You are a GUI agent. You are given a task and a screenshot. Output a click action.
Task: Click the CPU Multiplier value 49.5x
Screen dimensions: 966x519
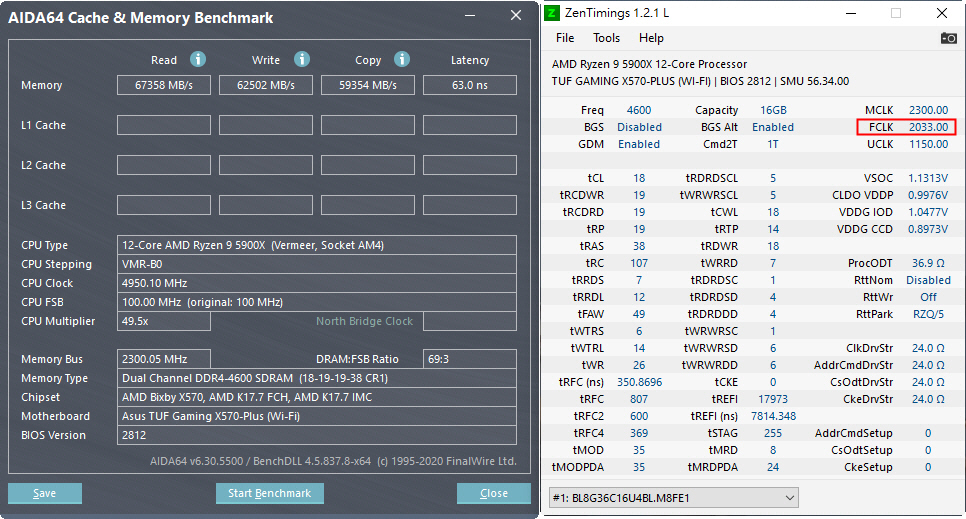click(164, 321)
